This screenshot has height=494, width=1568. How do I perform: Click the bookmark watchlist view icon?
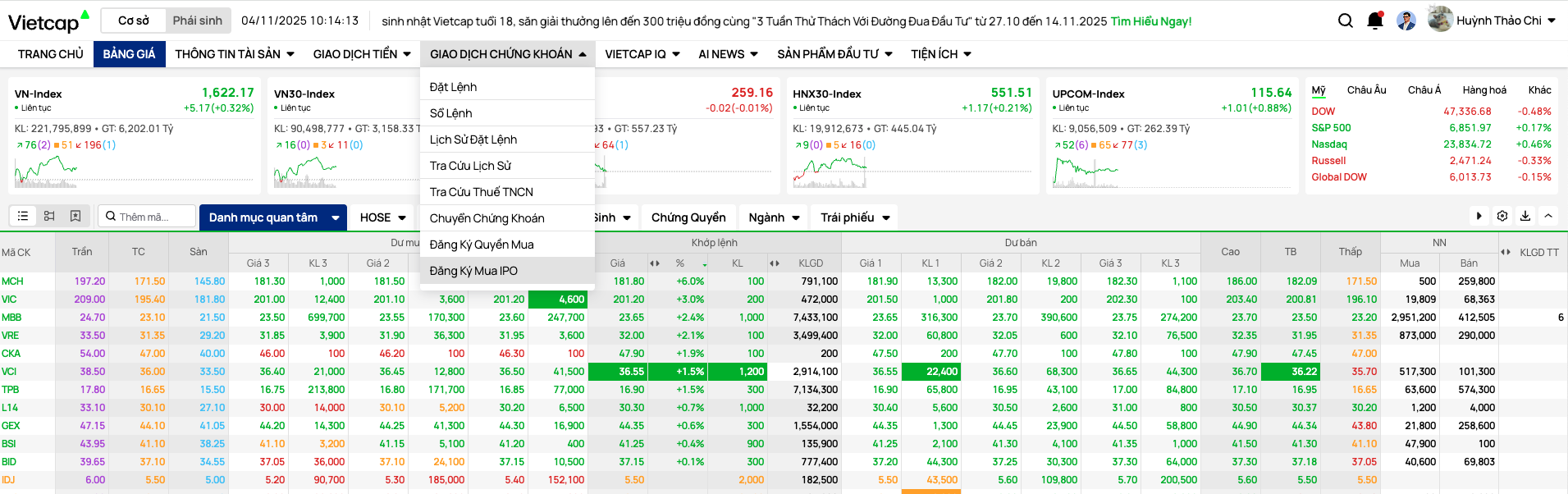point(75,217)
